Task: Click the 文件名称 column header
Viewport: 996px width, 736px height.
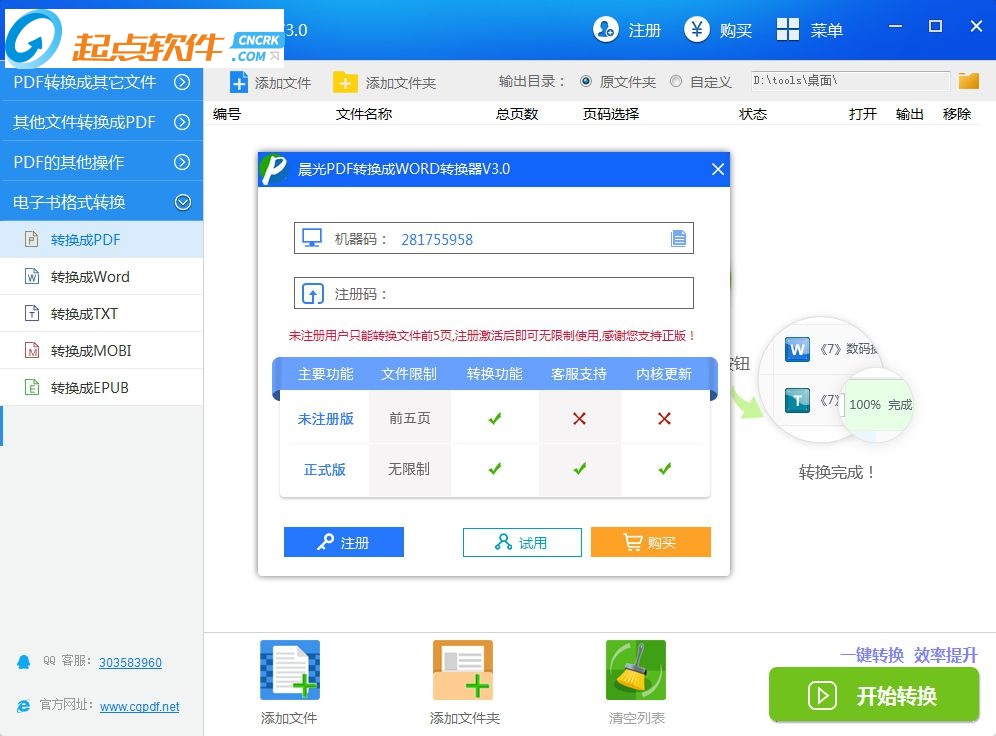Action: tap(364, 114)
